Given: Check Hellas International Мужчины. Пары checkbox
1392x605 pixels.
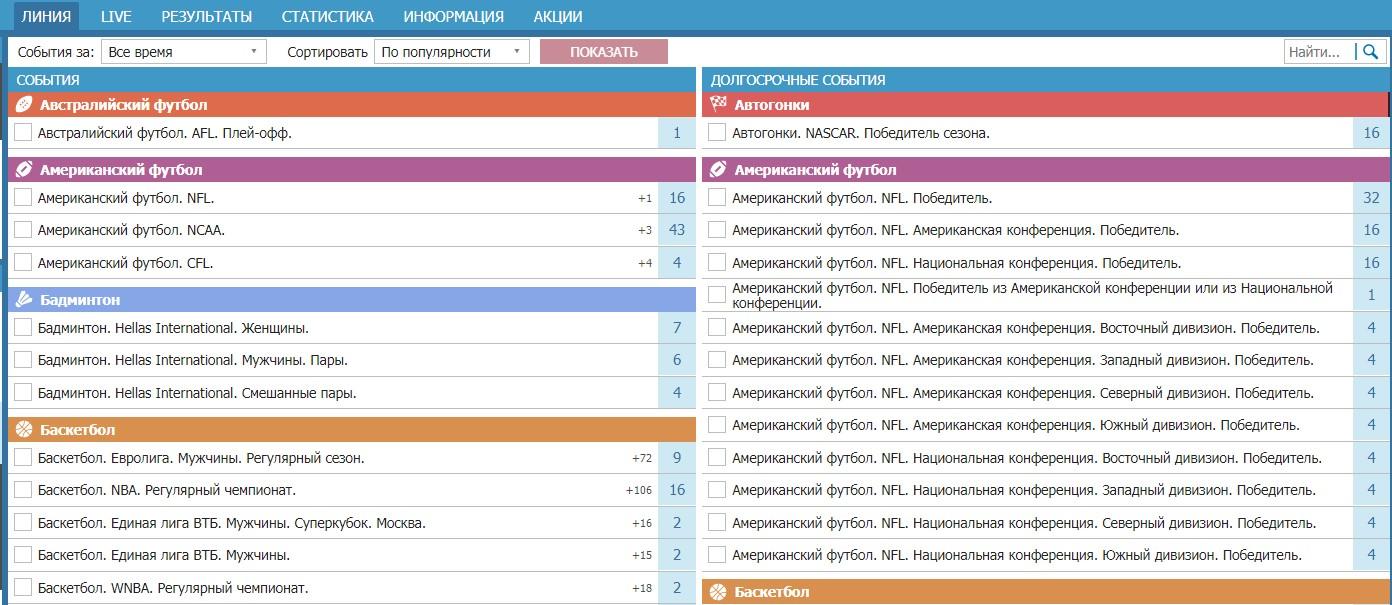Looking at the screenshot, I should 23,360.
